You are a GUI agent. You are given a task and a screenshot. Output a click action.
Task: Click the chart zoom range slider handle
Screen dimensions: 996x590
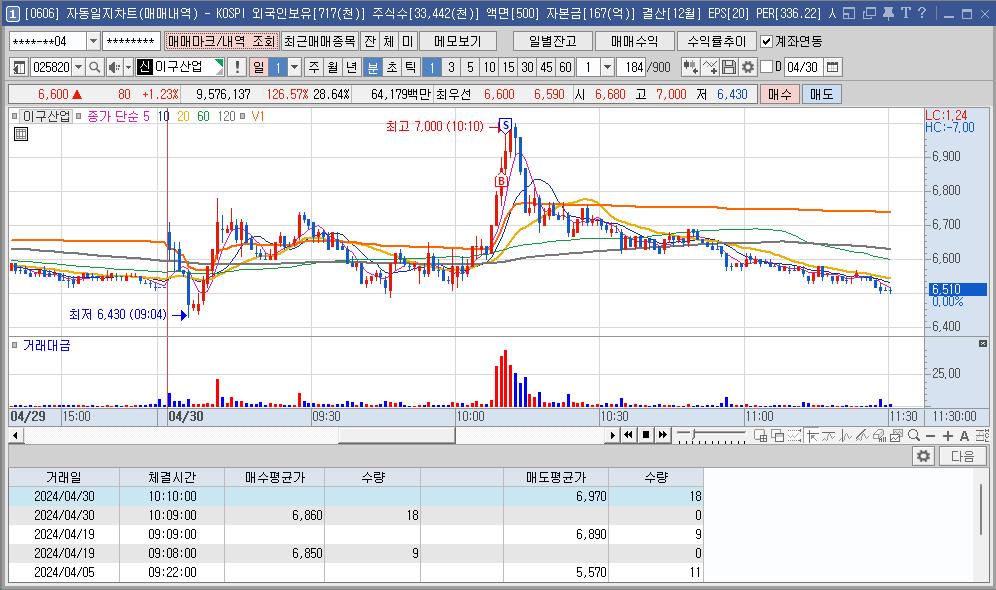(x=693, y=434)
